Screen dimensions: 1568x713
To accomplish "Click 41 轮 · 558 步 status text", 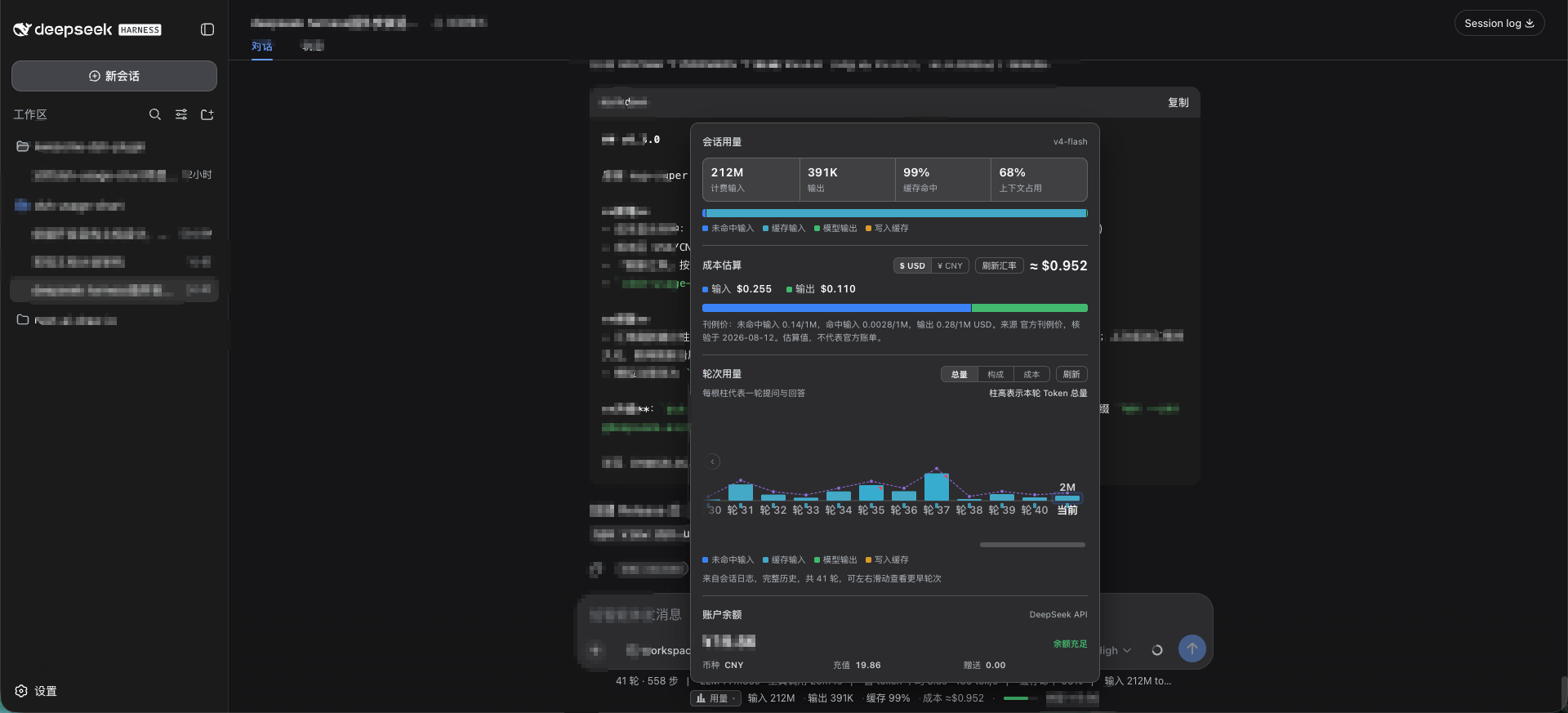I will (x=647, y=680).
